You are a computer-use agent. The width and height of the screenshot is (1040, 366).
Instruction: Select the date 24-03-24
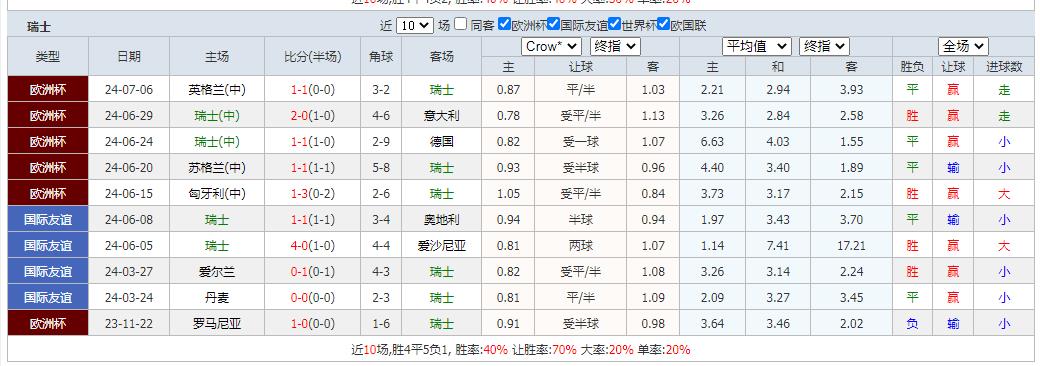[129, 298]
